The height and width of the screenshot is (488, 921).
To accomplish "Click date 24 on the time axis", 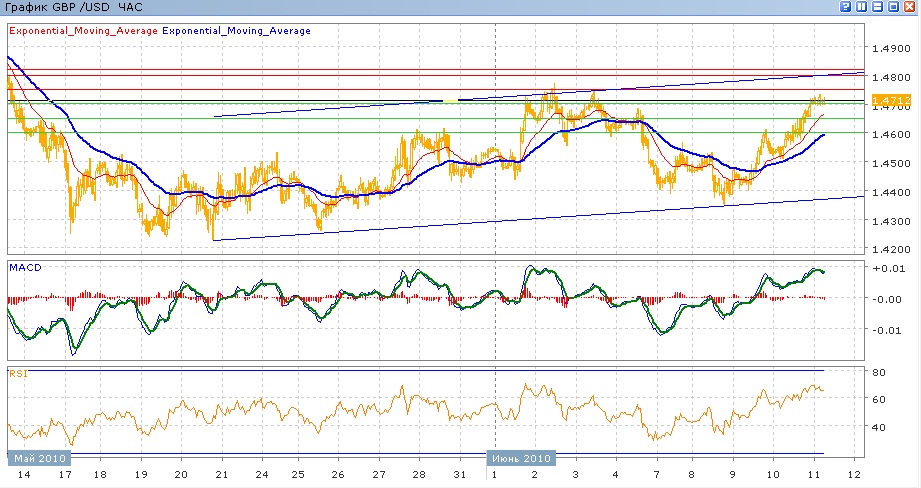I will (262, 475).
